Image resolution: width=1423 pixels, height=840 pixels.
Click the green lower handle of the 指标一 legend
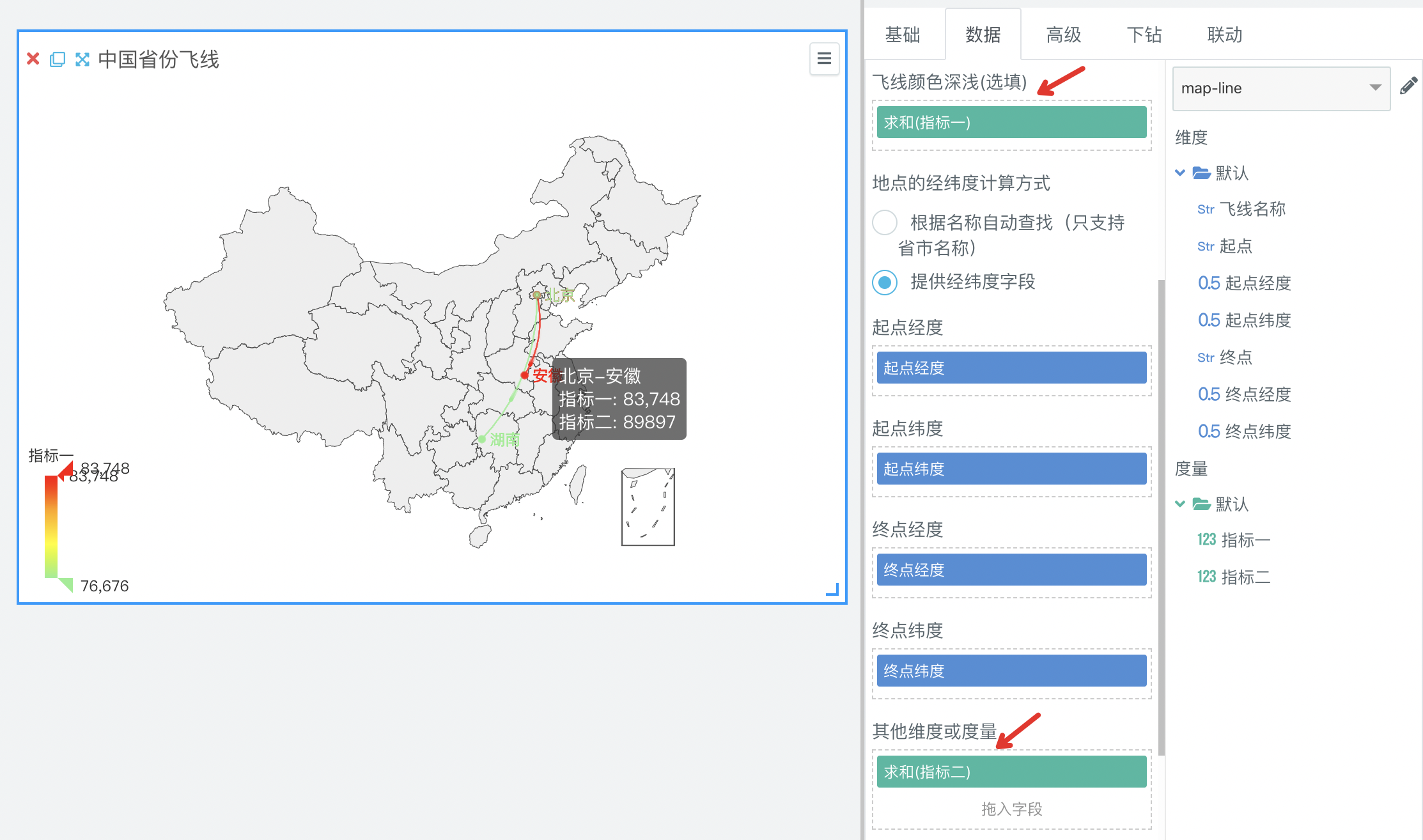[66, 585]
